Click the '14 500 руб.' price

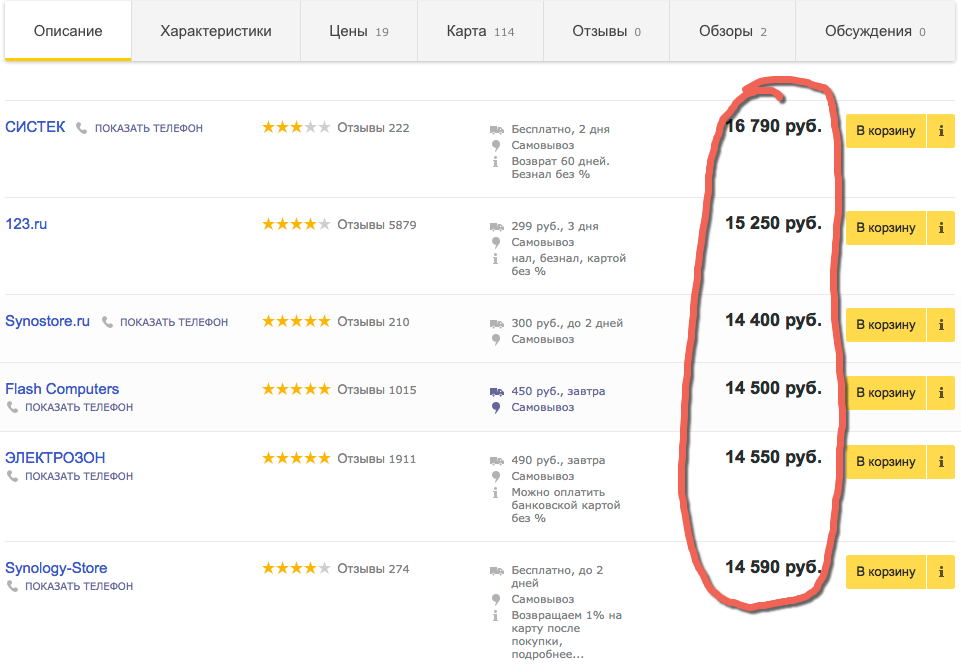click(773, 388)
